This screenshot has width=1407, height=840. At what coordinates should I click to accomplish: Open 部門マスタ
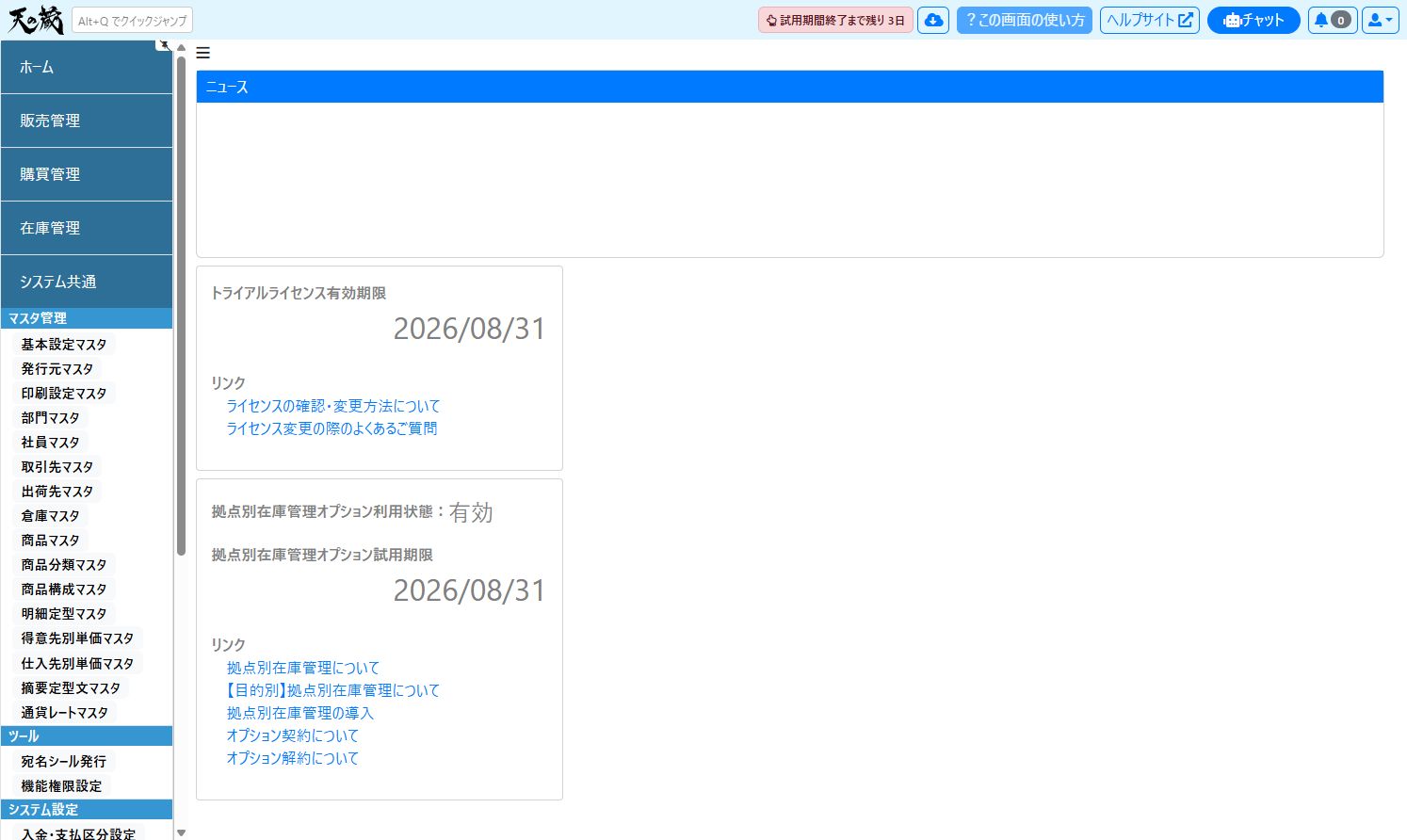(51, 418)
